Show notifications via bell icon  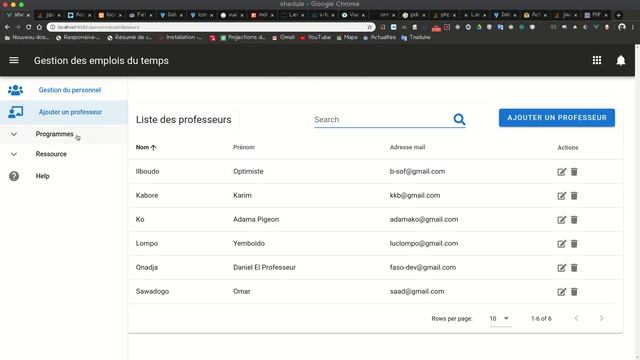click(x=621, y=60)
